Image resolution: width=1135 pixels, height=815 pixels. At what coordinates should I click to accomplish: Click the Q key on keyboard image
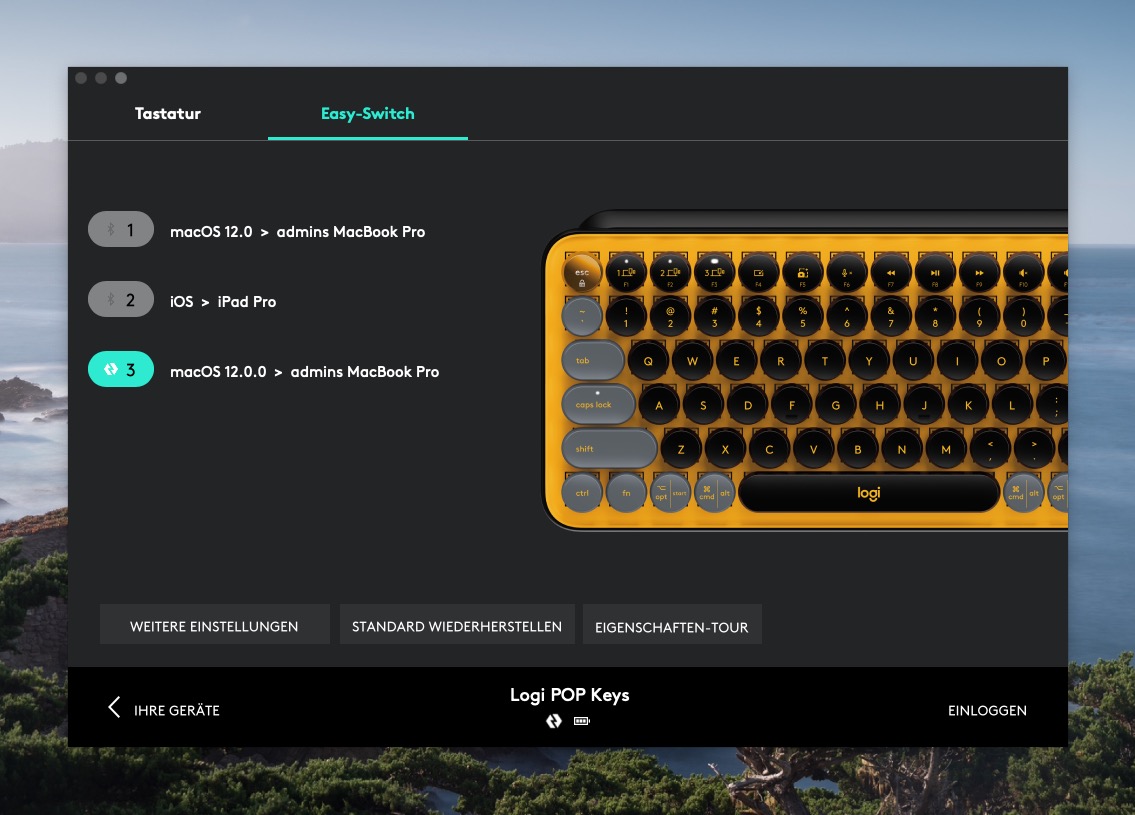coord(649,360)
